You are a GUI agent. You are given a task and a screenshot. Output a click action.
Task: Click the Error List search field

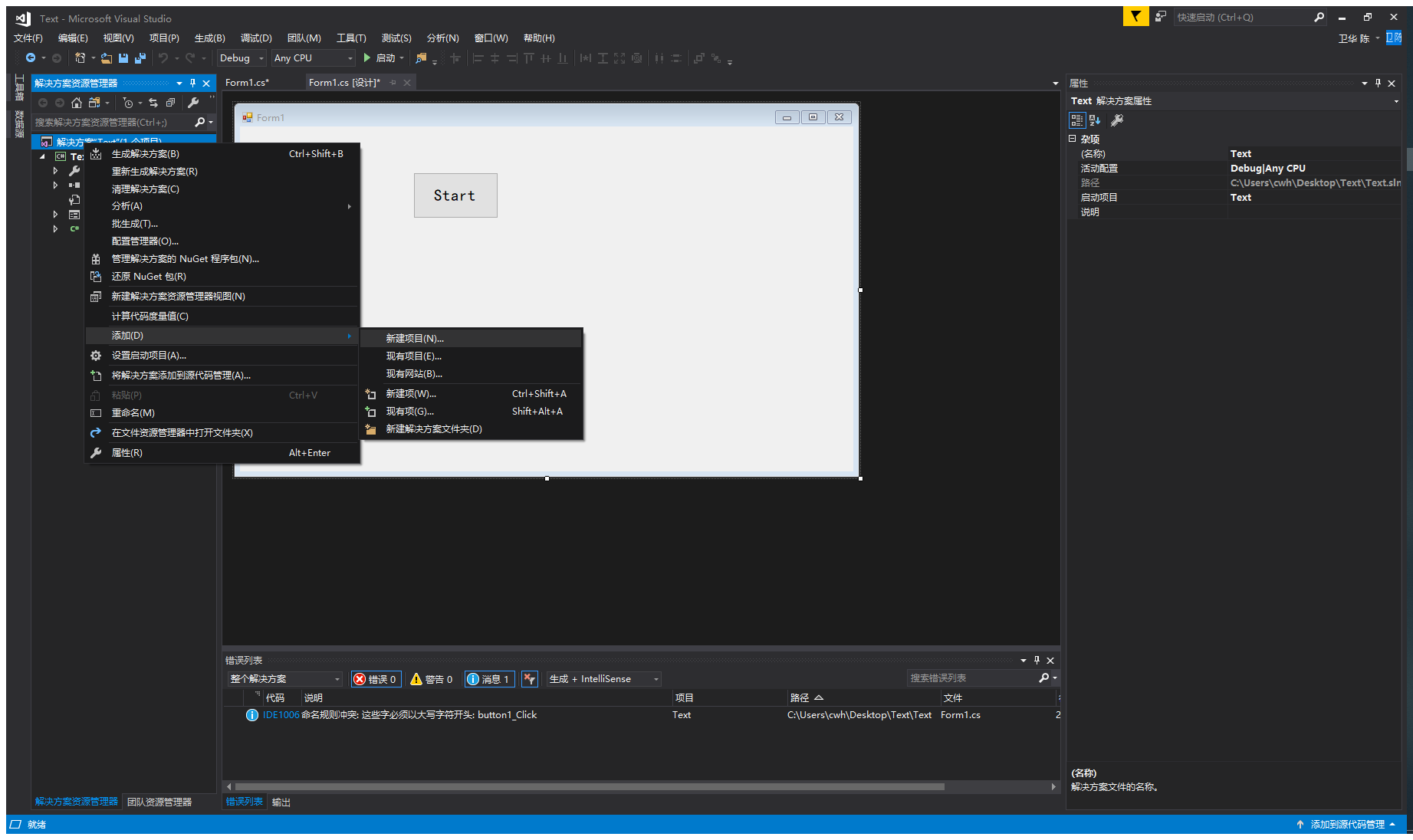point(971,678)
